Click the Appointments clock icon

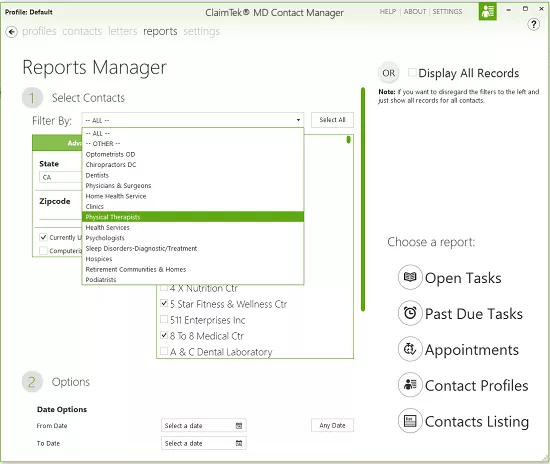(410, 349)
